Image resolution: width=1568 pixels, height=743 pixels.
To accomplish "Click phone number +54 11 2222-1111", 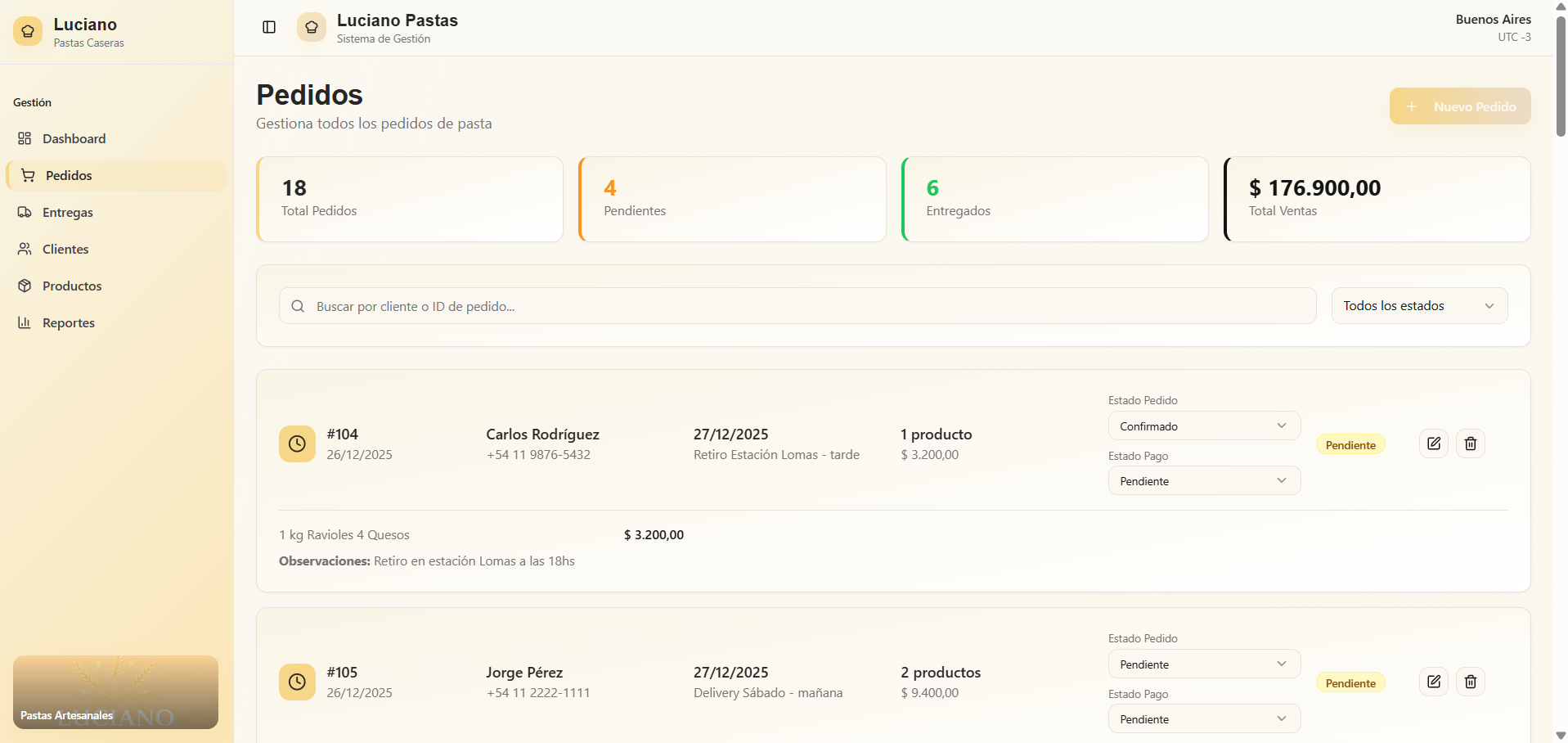I will point(538,693).
